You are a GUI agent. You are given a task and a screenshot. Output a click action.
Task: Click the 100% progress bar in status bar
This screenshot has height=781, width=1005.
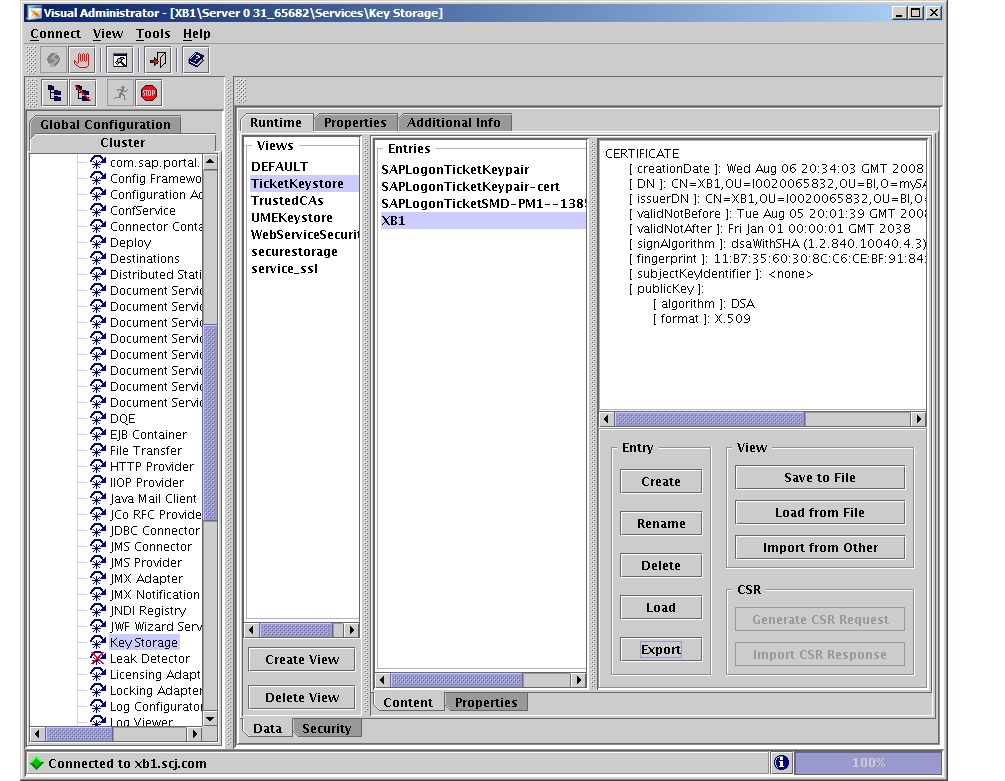[868, 762]
